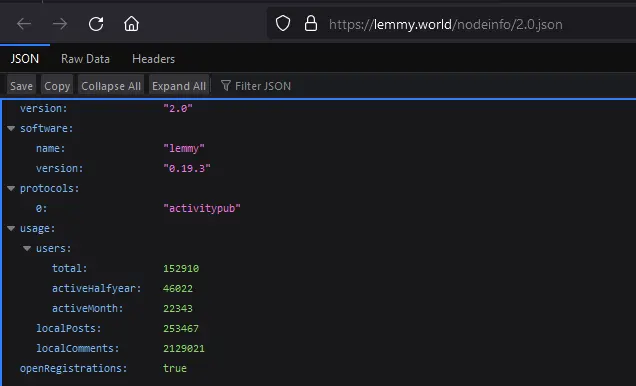Select the software version "0.19.3" value
636x386 pixels.
pos(187,168)
